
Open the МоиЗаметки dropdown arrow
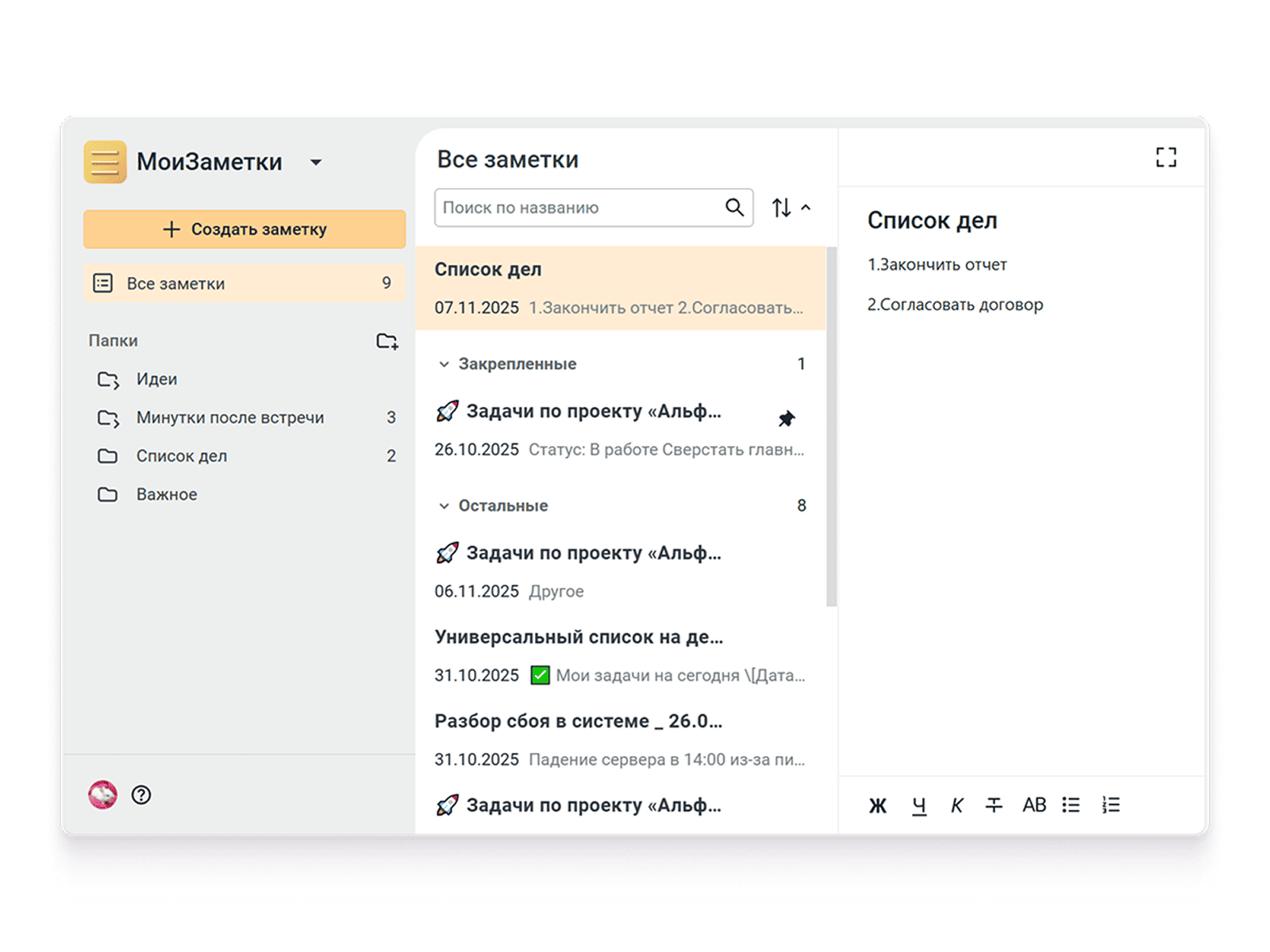[x=316, y=163]
